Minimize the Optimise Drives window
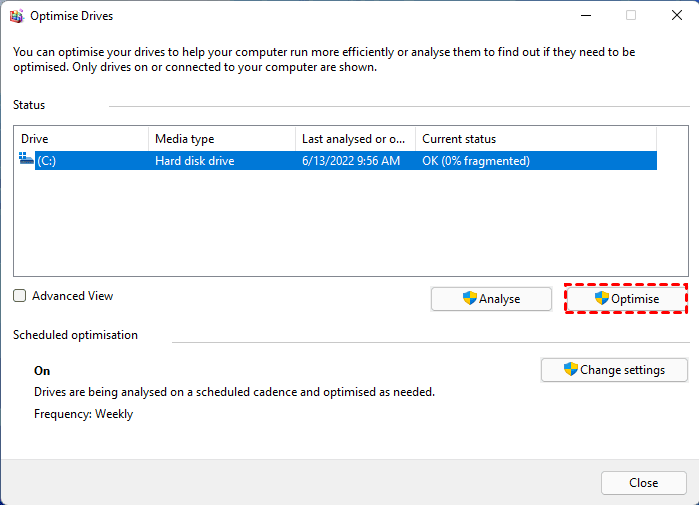 [583, 15]
